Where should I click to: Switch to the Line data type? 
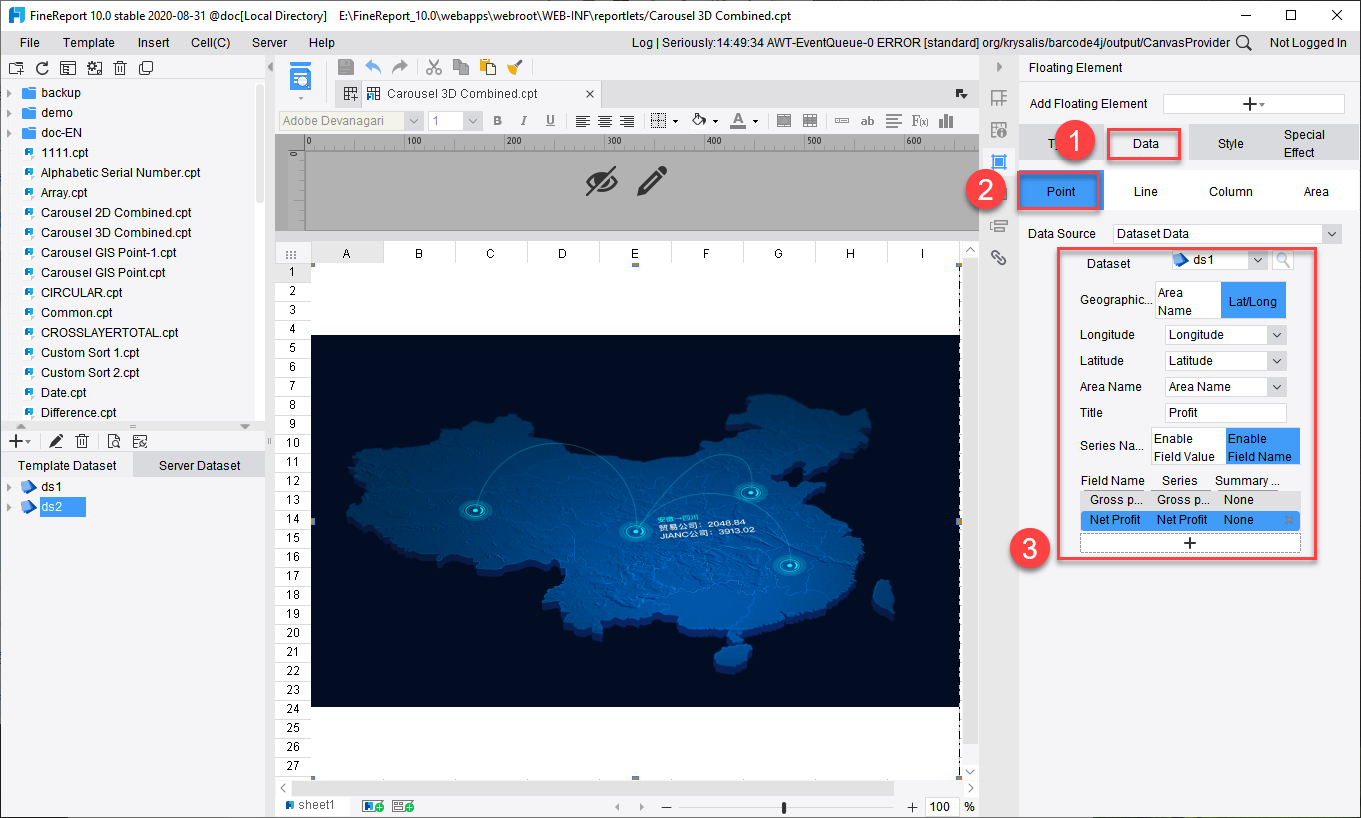1145,191
